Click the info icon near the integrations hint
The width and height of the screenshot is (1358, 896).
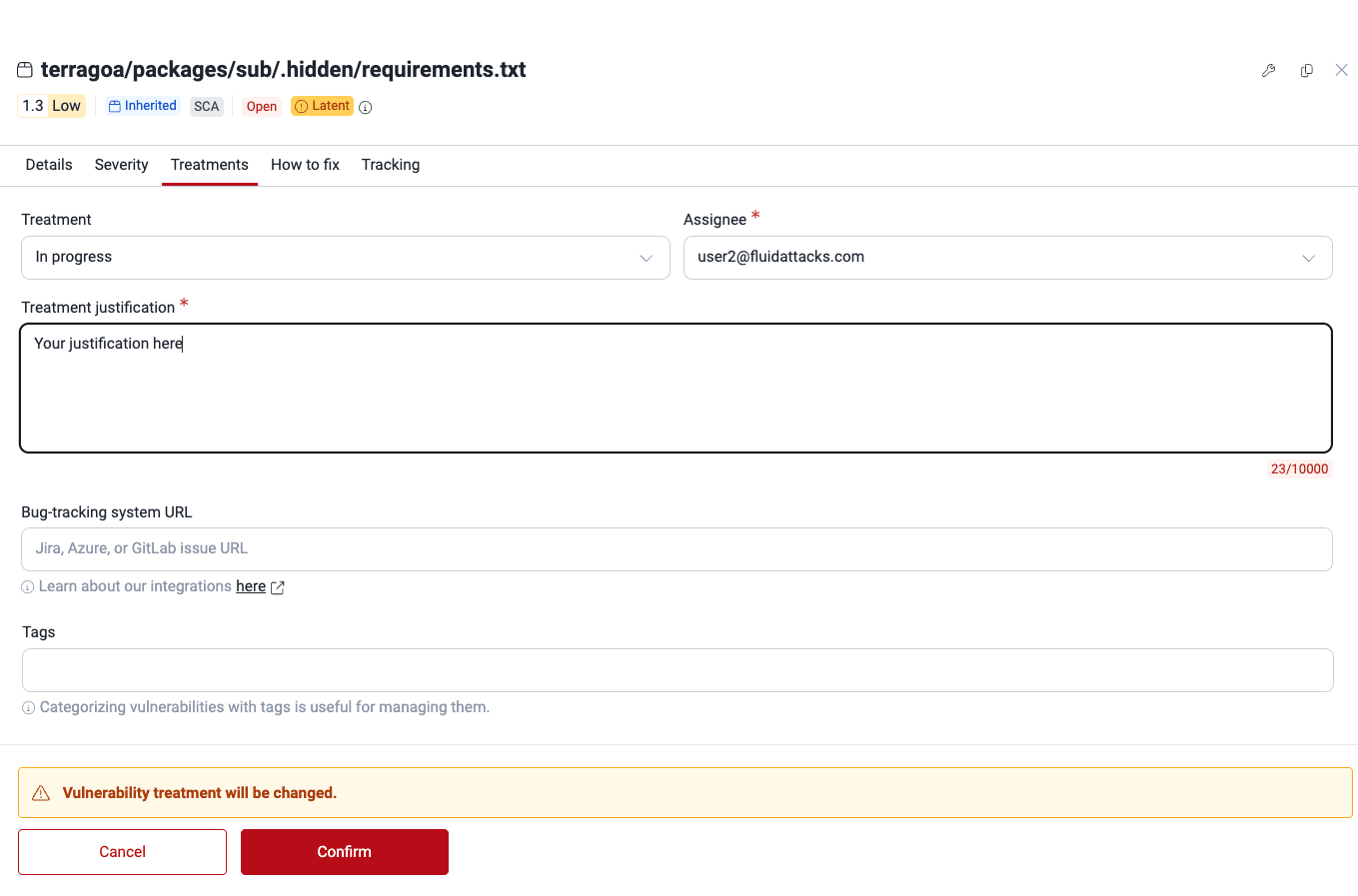[27, 586]
